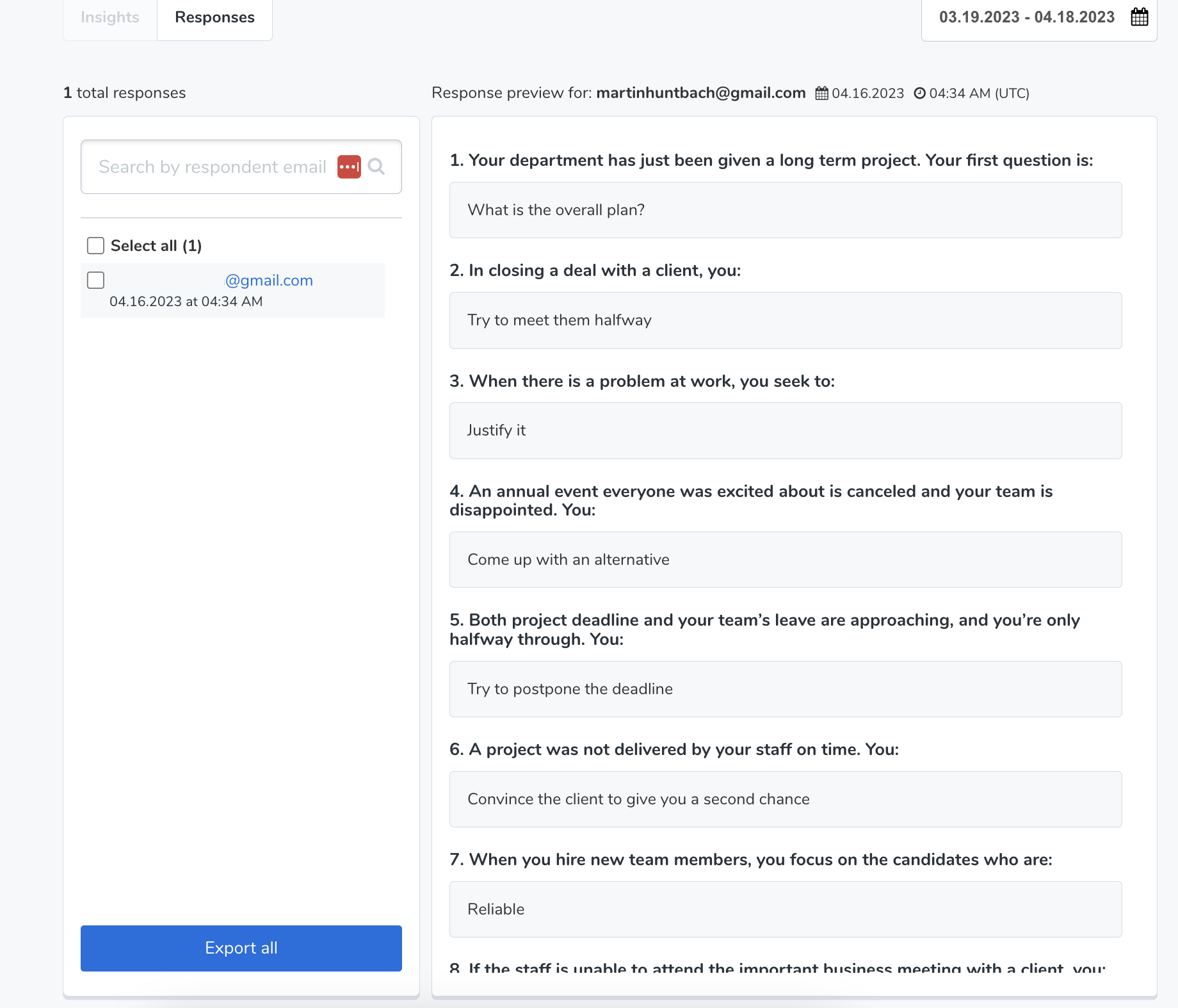Click the search magnifier icon
1178x1008 pixels.
click(x=377, y=167)
